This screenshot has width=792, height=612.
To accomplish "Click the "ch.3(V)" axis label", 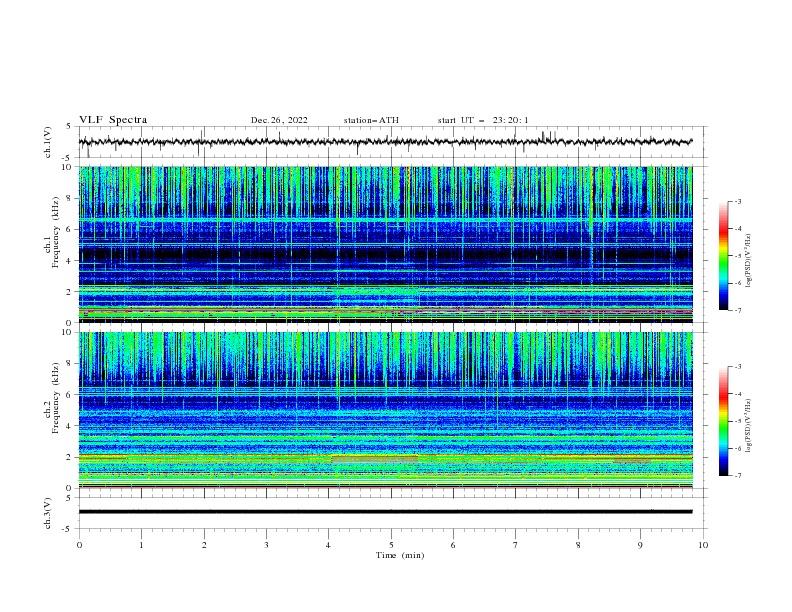I will pyautogui.click(x=48, y=513).
